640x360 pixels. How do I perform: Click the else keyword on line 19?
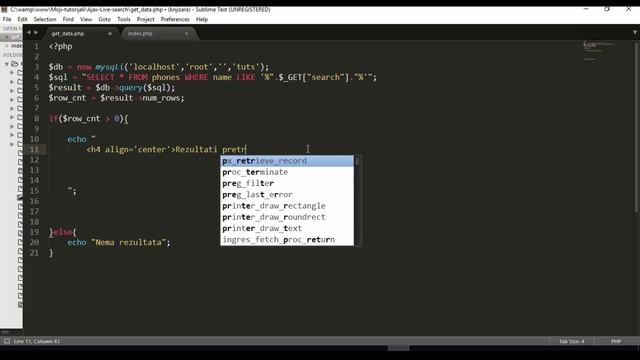(62, 232)
